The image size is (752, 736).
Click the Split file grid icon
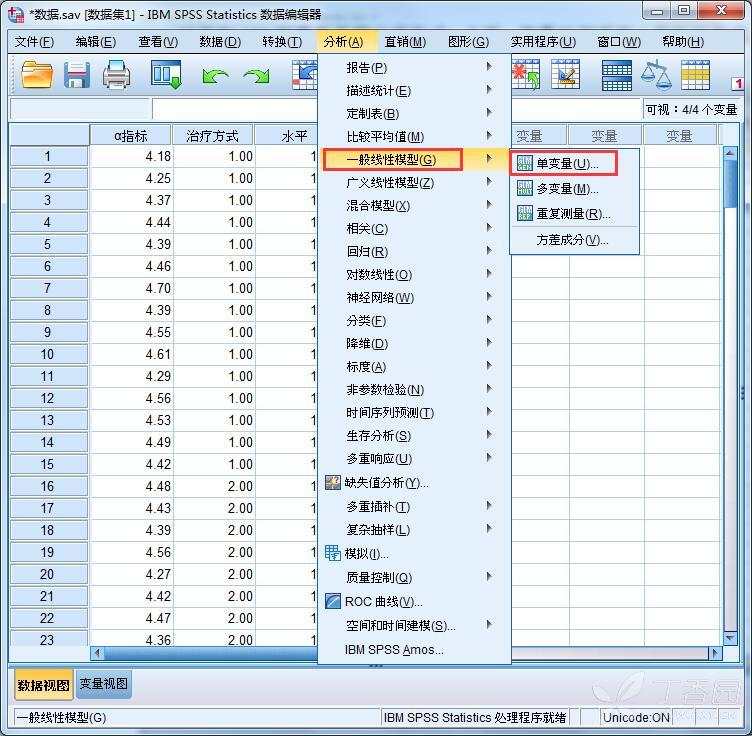[617, 75]
